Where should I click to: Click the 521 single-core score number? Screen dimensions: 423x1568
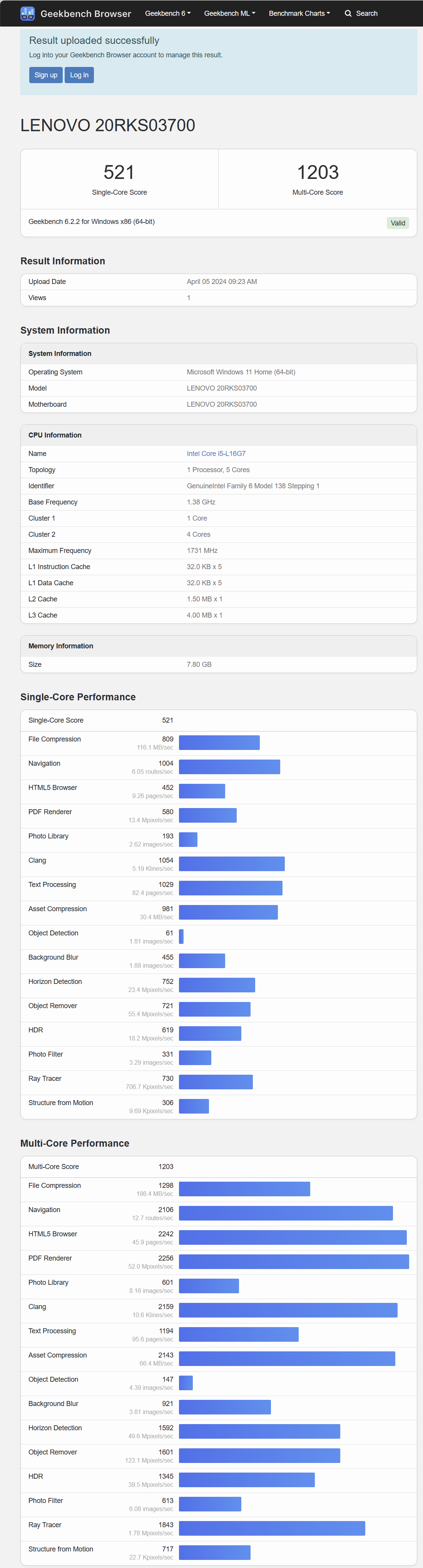tap(119, 172)
